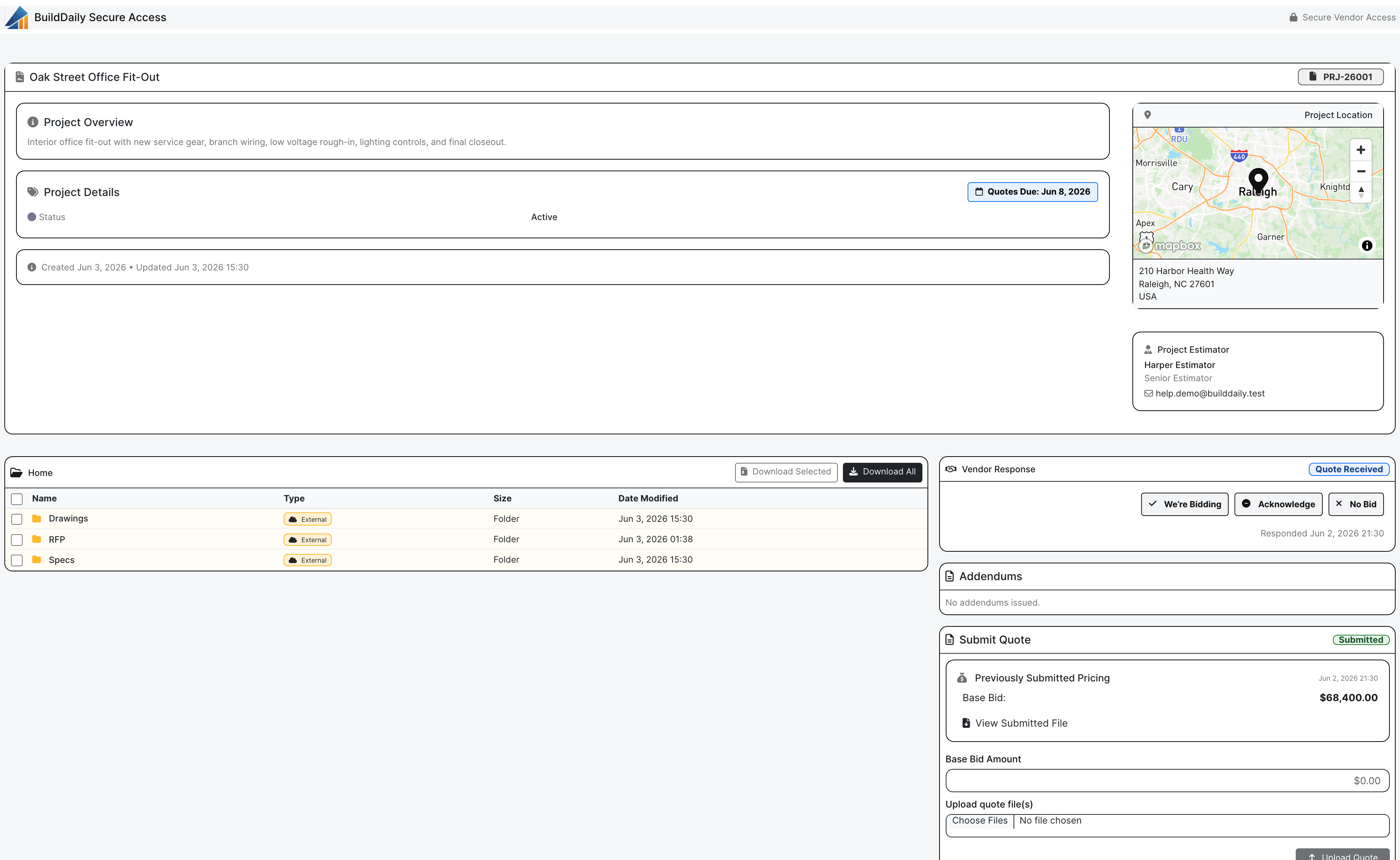Open View Submitted File link
Screen dimensions: 1400x860
[1015, 723]
